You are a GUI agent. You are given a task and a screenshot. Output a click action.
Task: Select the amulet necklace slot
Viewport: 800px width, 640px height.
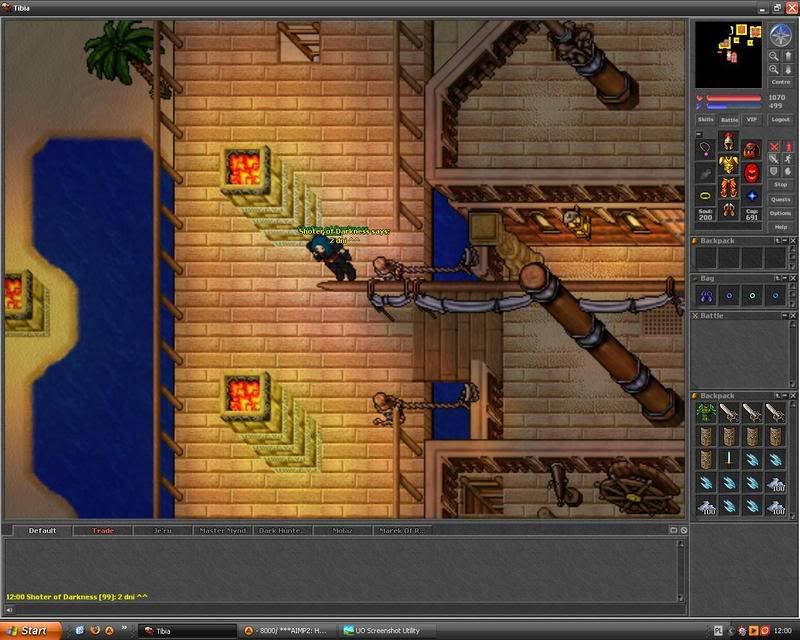coord(705,149)
